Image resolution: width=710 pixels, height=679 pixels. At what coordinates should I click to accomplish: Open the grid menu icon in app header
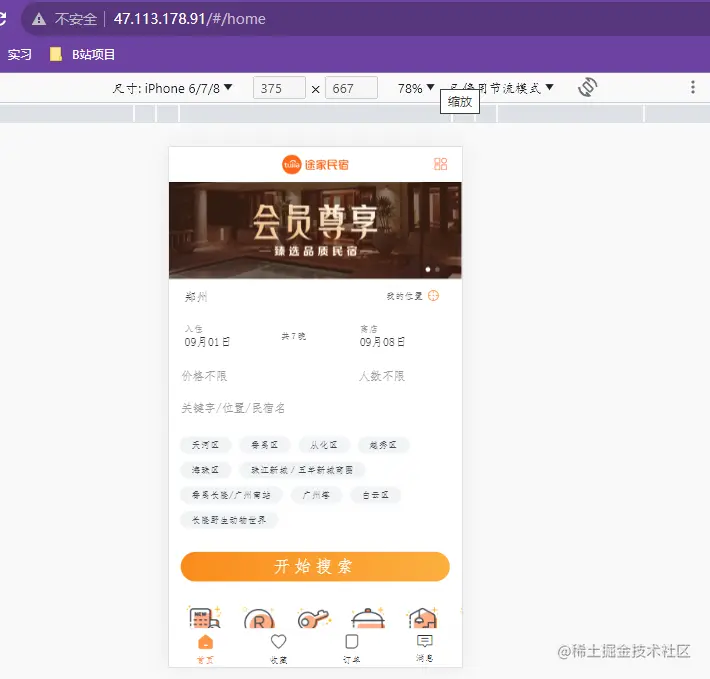pyautogui.click(x=440, y=164)
